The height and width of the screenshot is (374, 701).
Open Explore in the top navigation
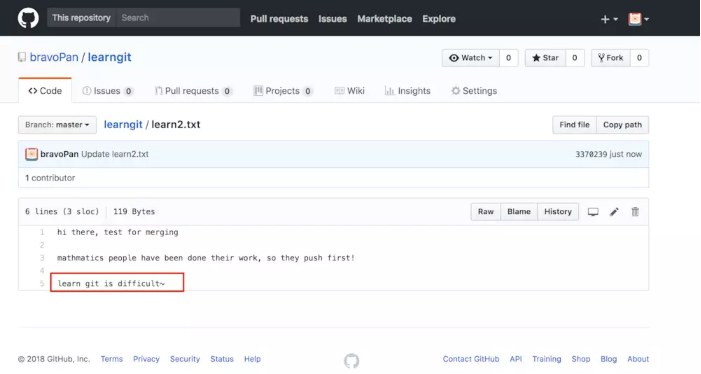click(439, 19)
